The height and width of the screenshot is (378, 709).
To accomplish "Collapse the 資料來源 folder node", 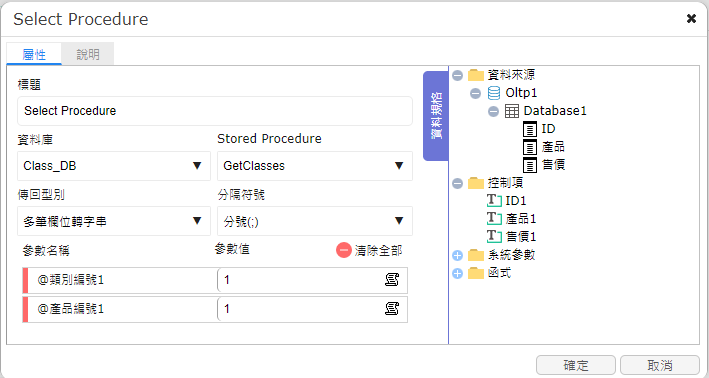I will point(458,75).
